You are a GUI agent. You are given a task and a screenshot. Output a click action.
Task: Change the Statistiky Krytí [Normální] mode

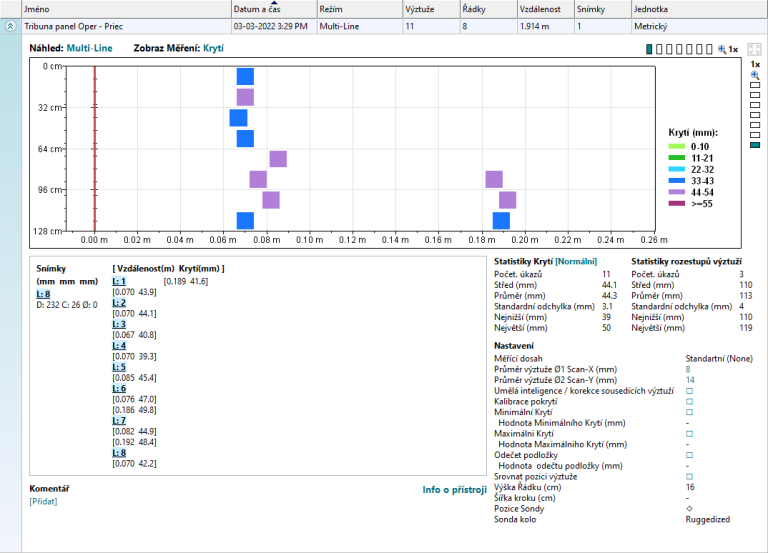(x=576, y=262)
